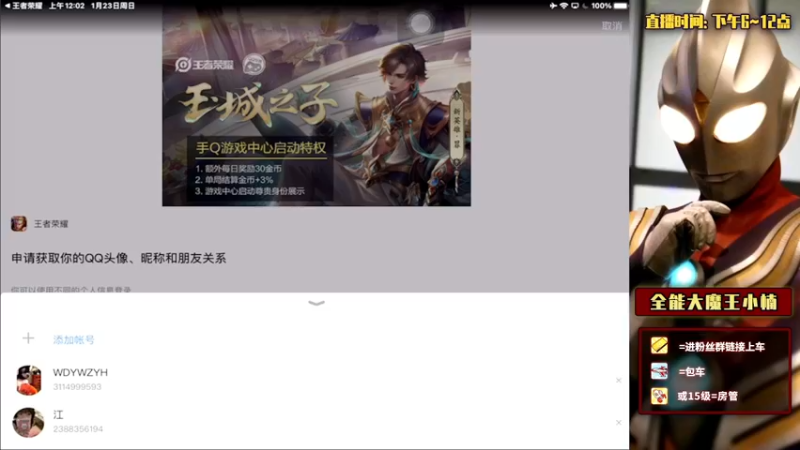The width and height of the screenshot is (800, 450).
Task: Tap the 王者荣耀 app icon
Action: pyautogui.click(x=19, y=224)
